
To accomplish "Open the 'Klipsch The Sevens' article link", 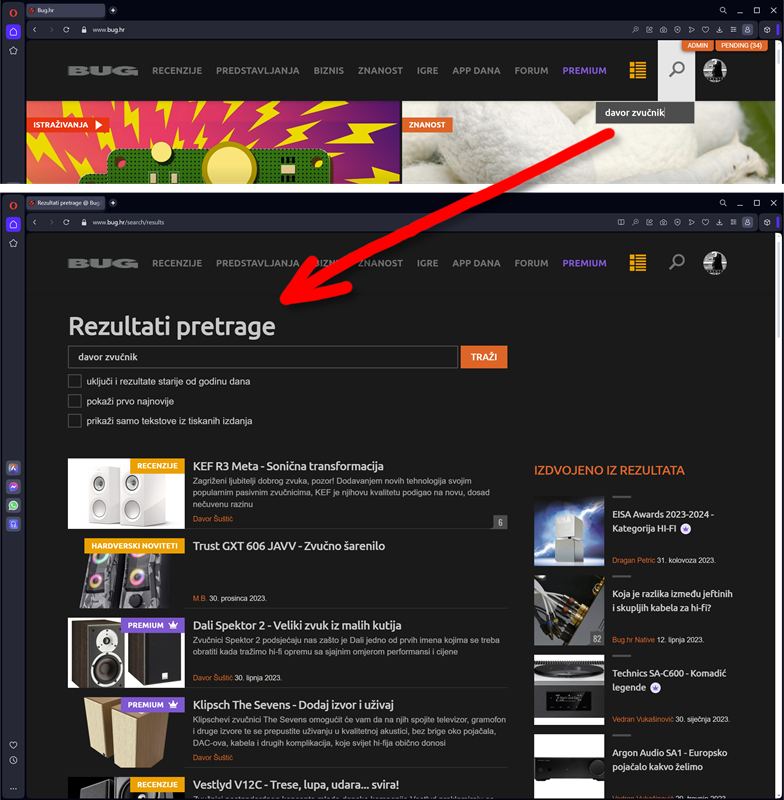I will tap(293, 705).
